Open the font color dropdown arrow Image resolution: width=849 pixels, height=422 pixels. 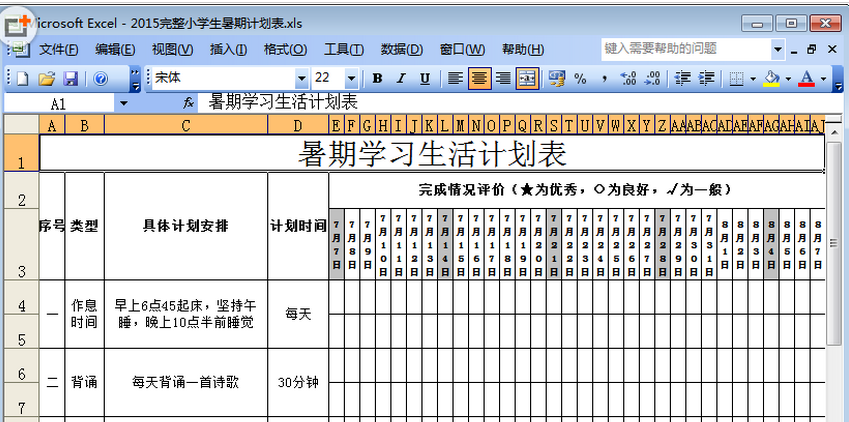pyautogui.click(x=824, y=79)
